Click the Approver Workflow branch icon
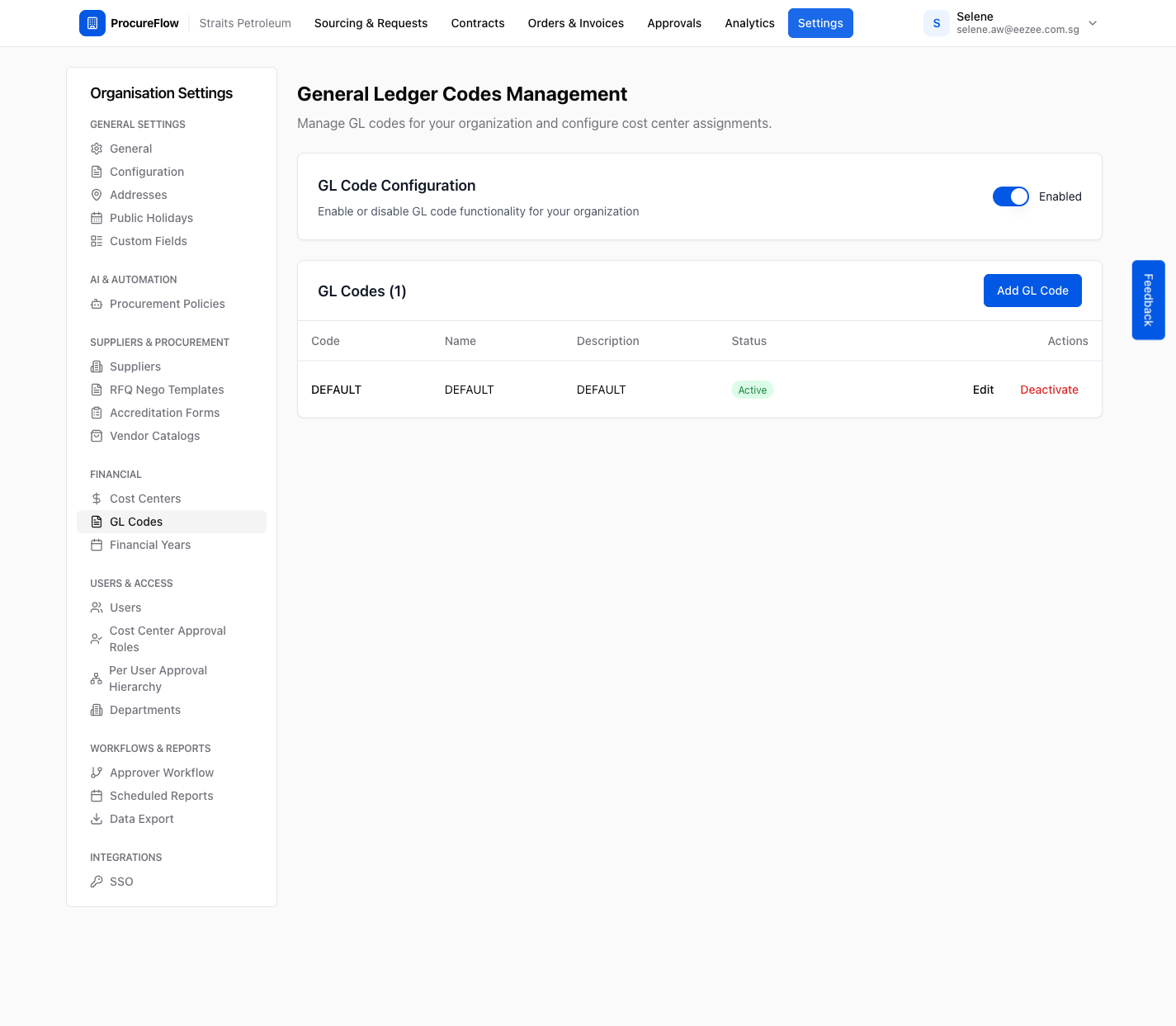The image size is (1176, 1026). (x=97, y=773)
